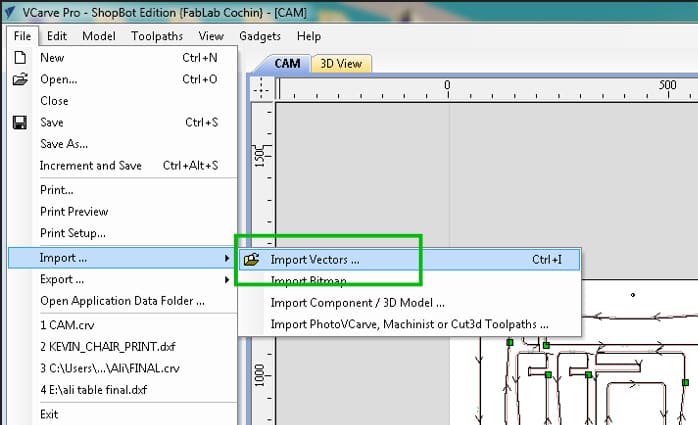The height and width of the screenshot is (425, 698).
Task: Click the Save floppy disk icon
Action: [x=20, y=122]
